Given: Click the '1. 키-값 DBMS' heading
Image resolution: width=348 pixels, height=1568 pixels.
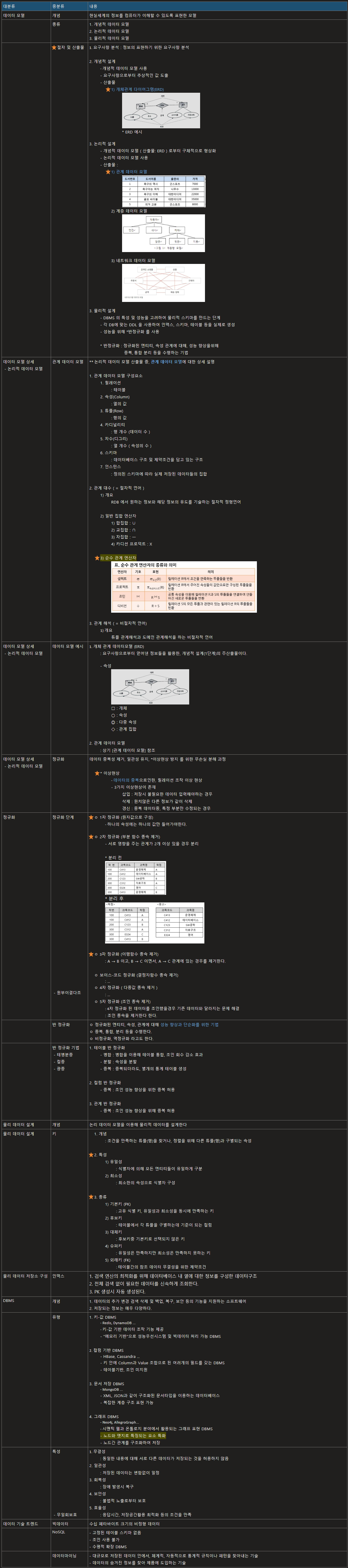Looking at the screenshot, I should (x=103, y=1317).
